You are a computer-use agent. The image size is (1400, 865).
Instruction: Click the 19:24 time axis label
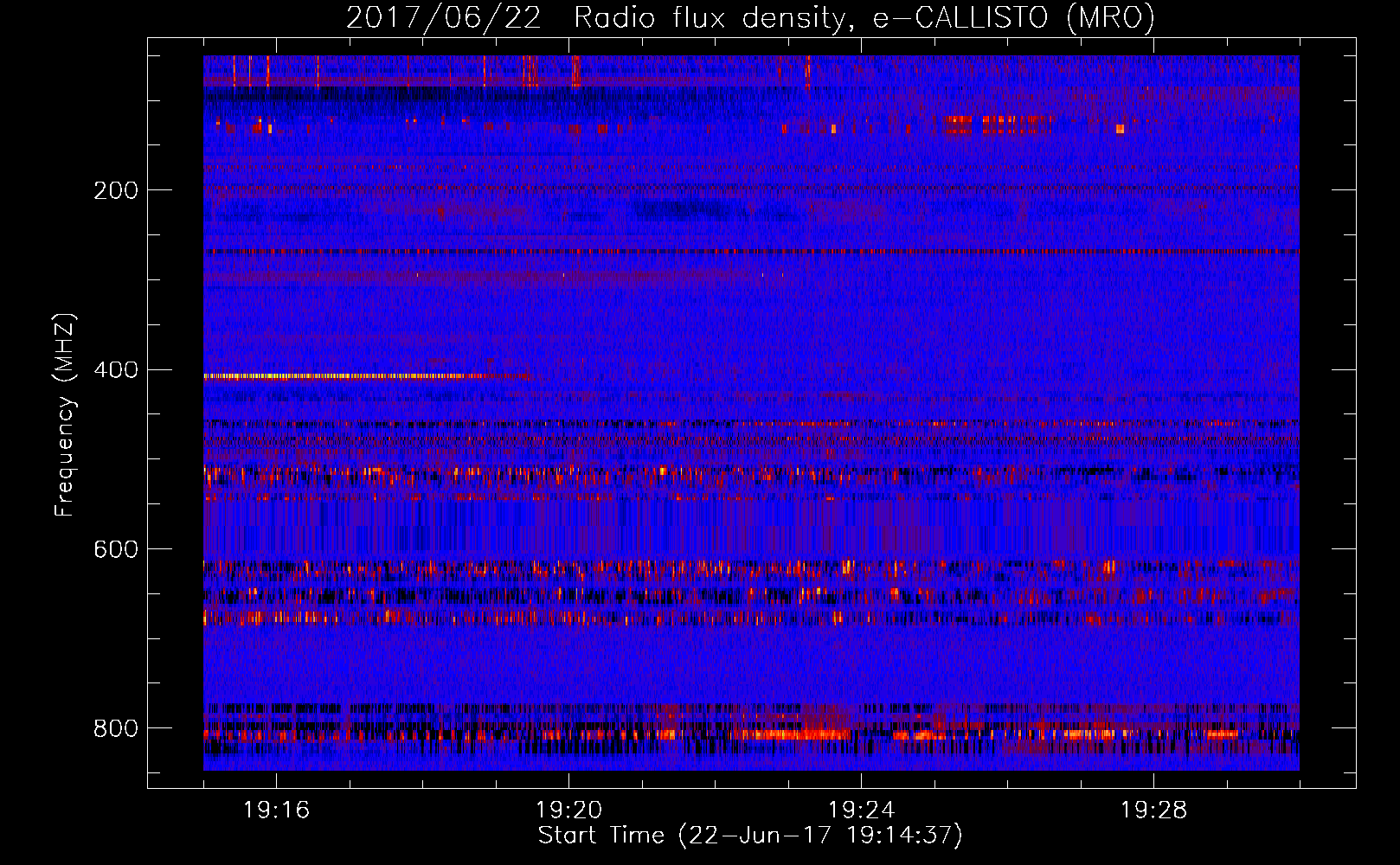coord(861,810)
